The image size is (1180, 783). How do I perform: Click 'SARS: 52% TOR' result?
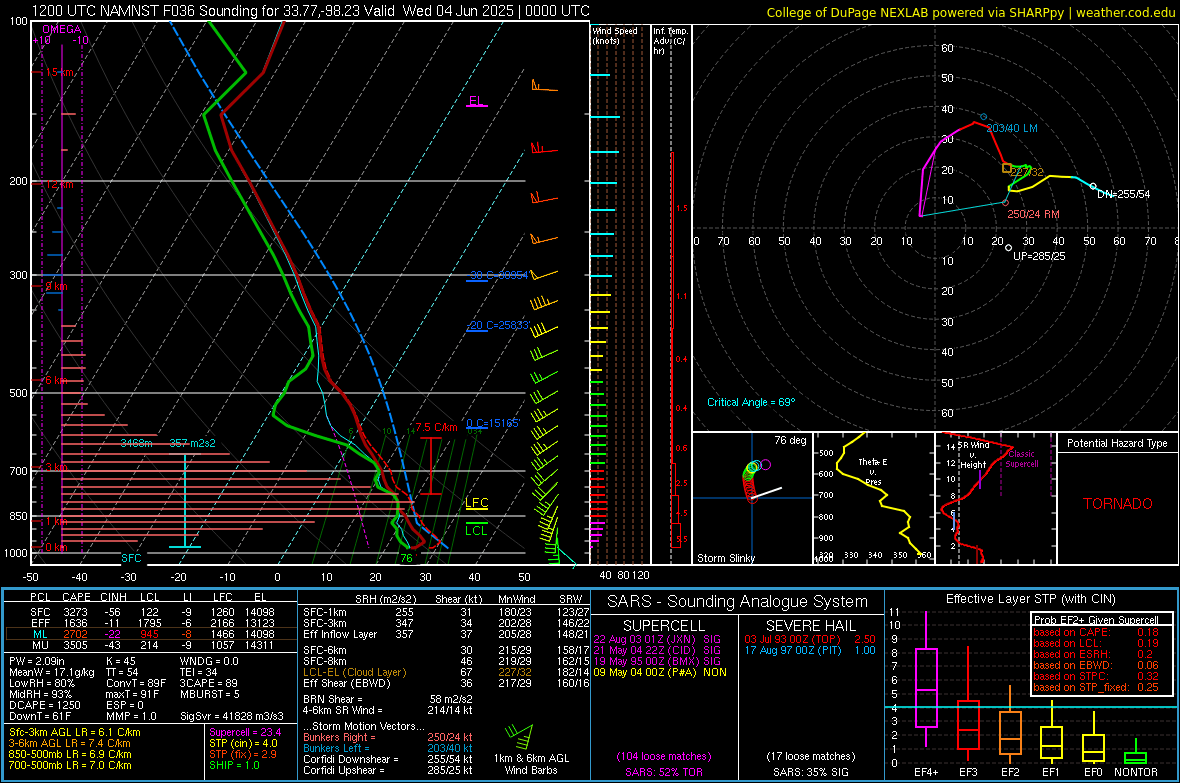(x=663, y=772)
